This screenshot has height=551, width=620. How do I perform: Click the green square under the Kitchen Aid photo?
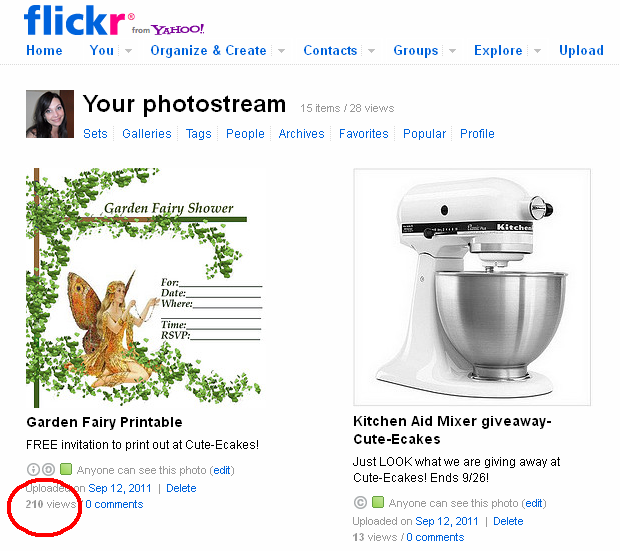click(x=378, y=502)
